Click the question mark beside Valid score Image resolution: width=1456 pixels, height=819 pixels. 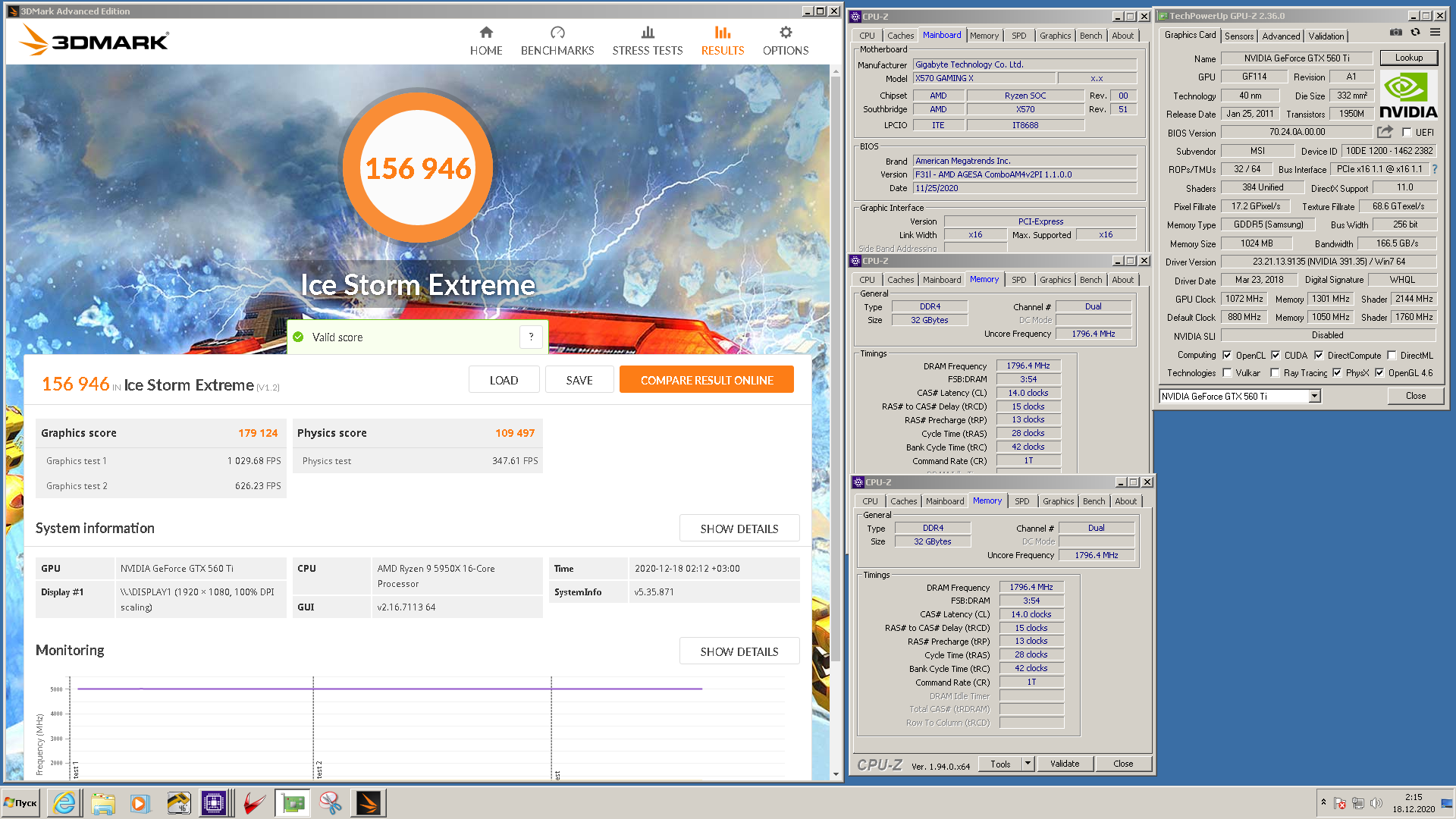pyautogui.click(x=531, y=337)
